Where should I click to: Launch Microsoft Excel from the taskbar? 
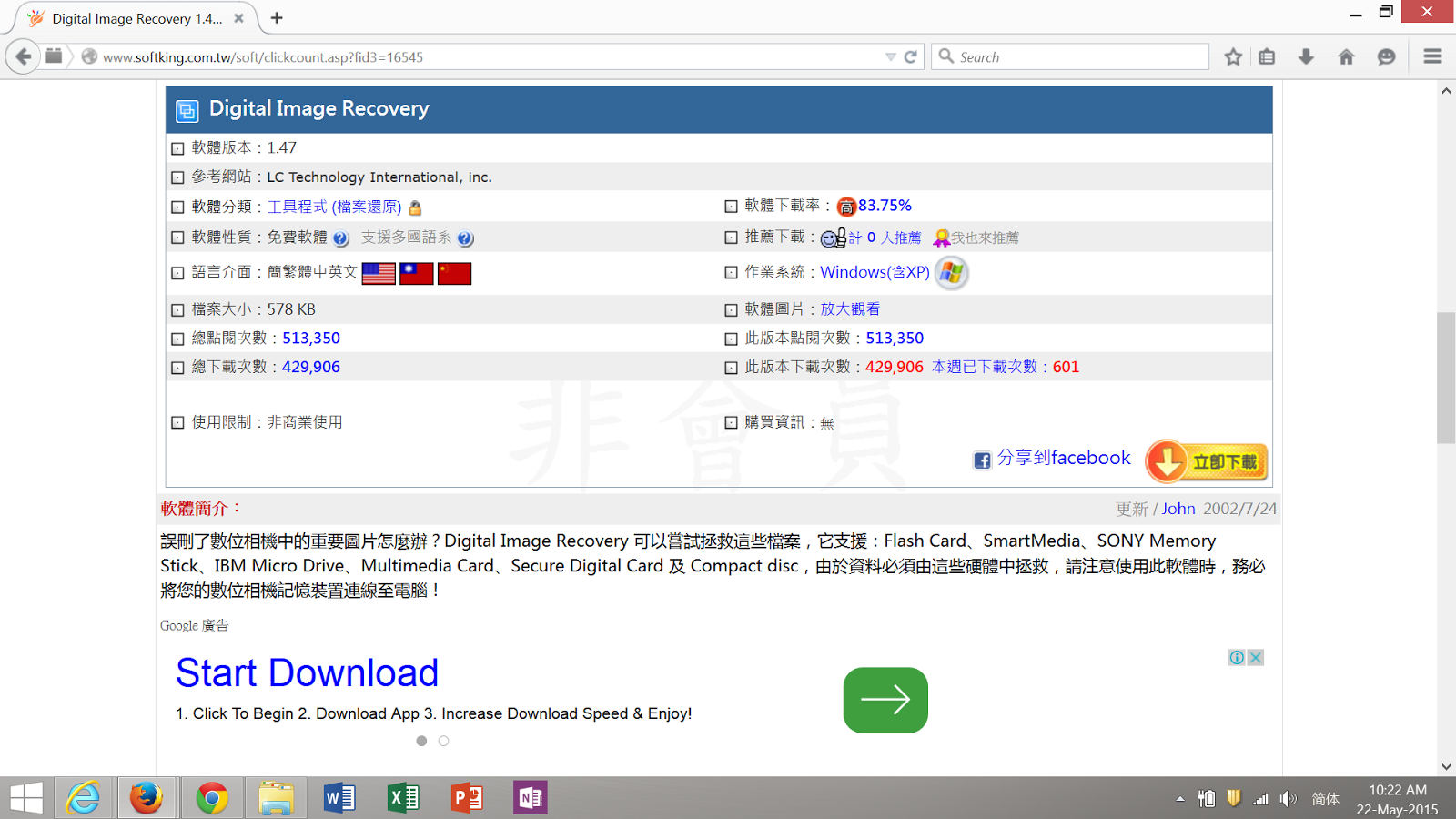pos(403,798)
